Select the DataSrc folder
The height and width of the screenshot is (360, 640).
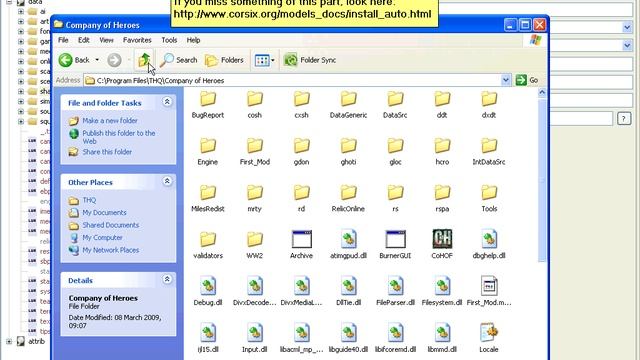[x=395, y=105]
